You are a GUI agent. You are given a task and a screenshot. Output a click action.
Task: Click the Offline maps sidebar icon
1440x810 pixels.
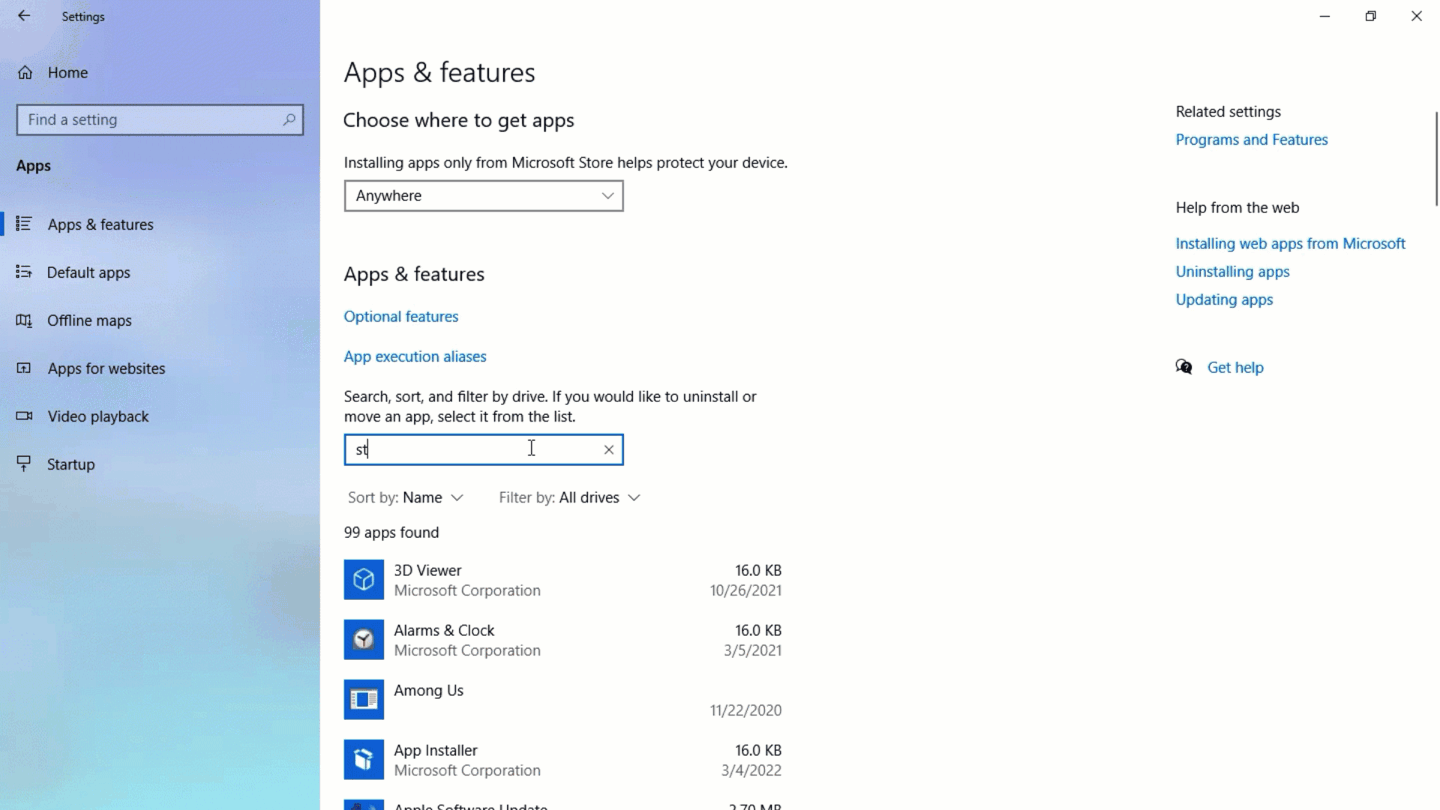(24, 320)
